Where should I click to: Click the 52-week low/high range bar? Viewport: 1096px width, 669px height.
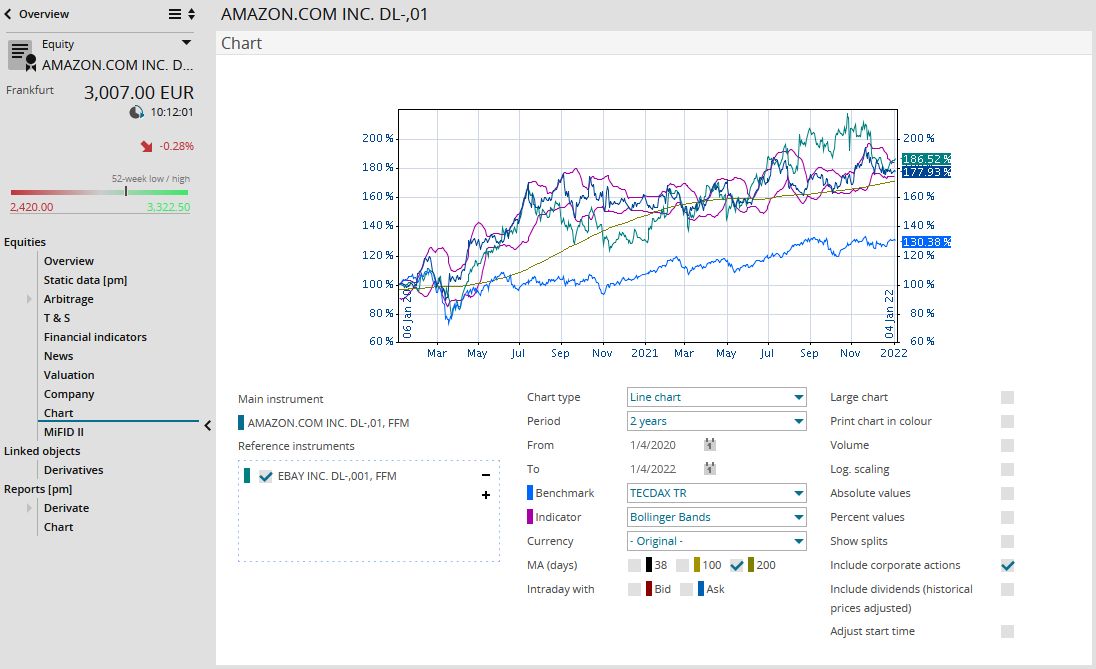point(99,192)
